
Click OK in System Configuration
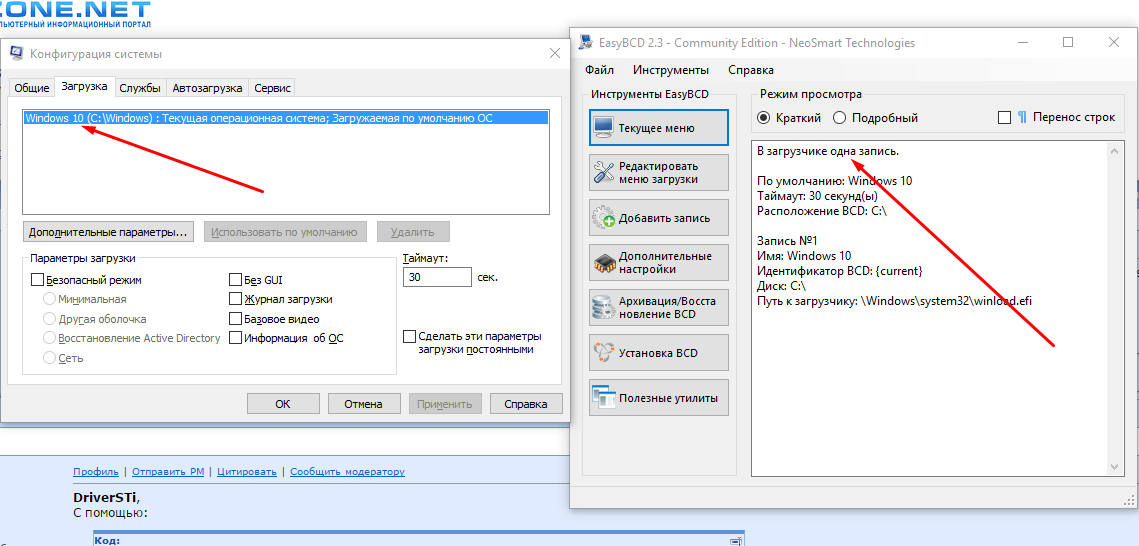283,404
